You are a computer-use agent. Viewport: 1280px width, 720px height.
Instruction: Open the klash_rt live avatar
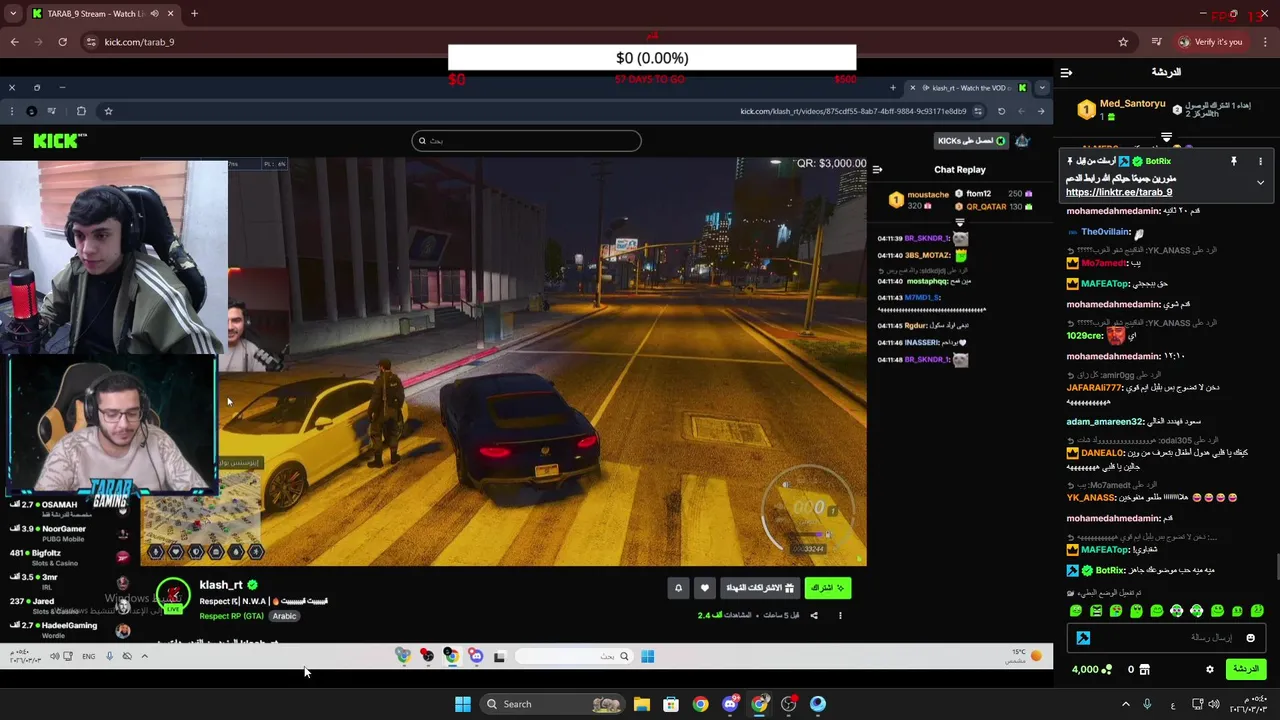[x=173, y=596]
